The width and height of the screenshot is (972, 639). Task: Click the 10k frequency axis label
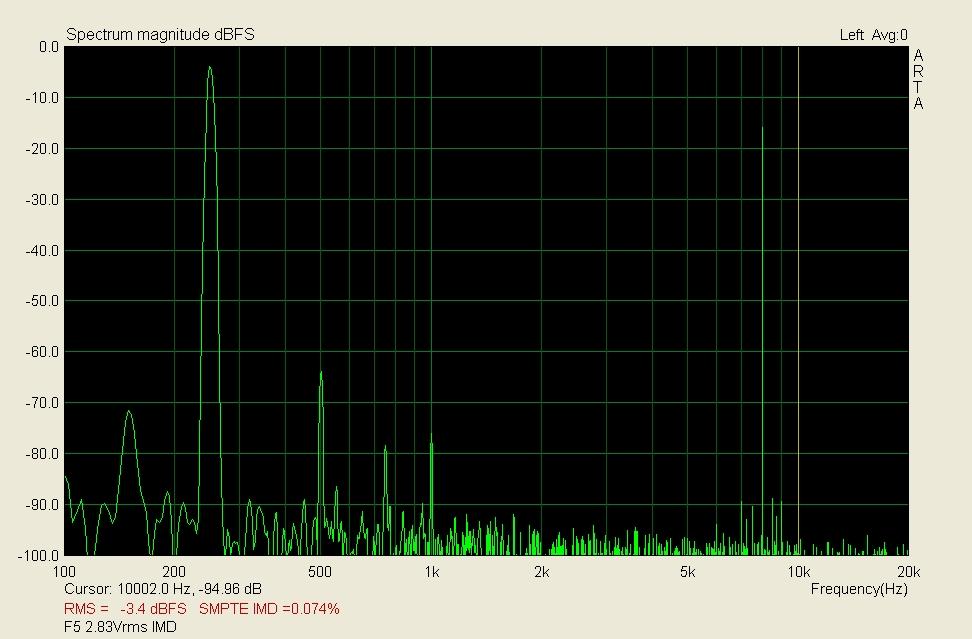798,572
